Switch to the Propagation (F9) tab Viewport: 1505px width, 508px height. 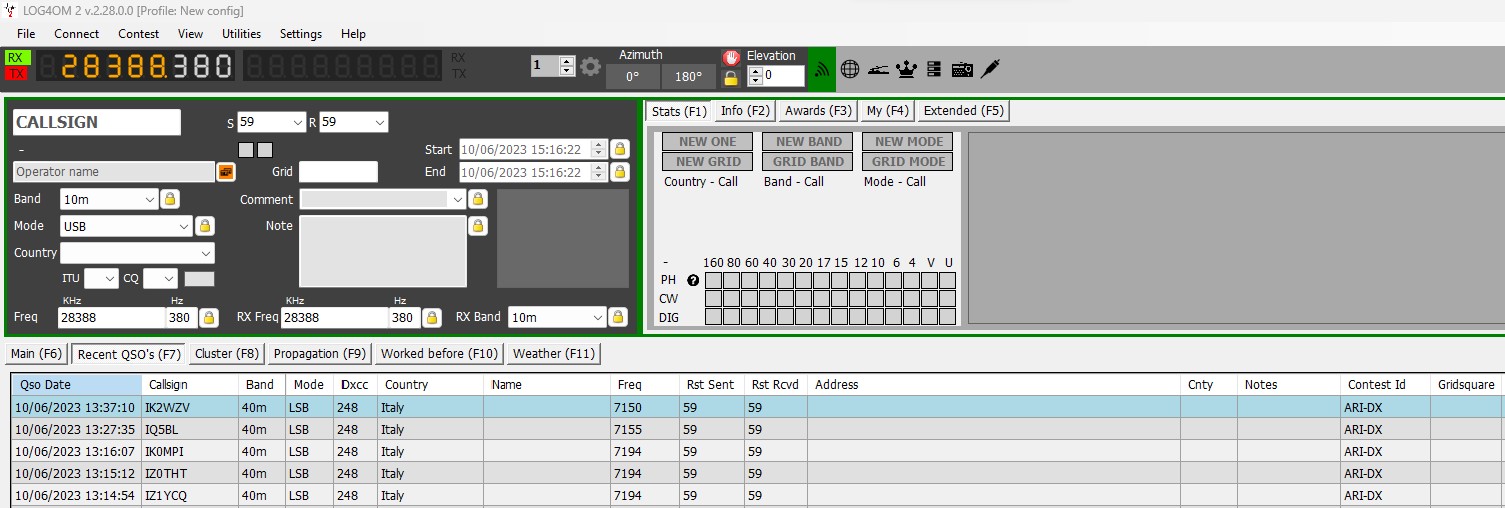click(320, 354)
